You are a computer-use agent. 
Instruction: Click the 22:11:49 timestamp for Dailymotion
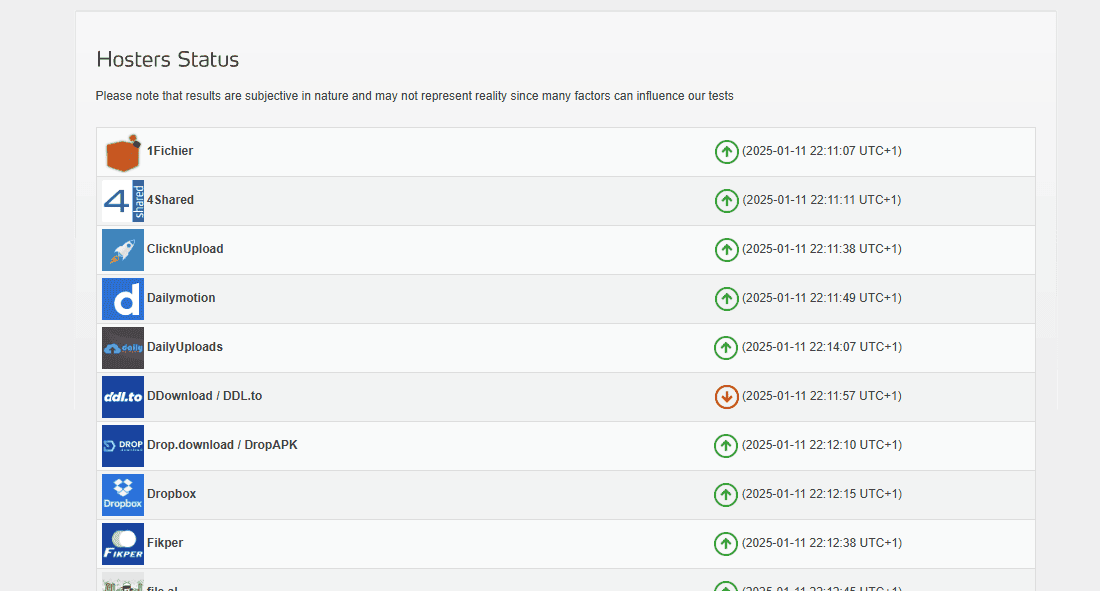click(x=822, y=298)
